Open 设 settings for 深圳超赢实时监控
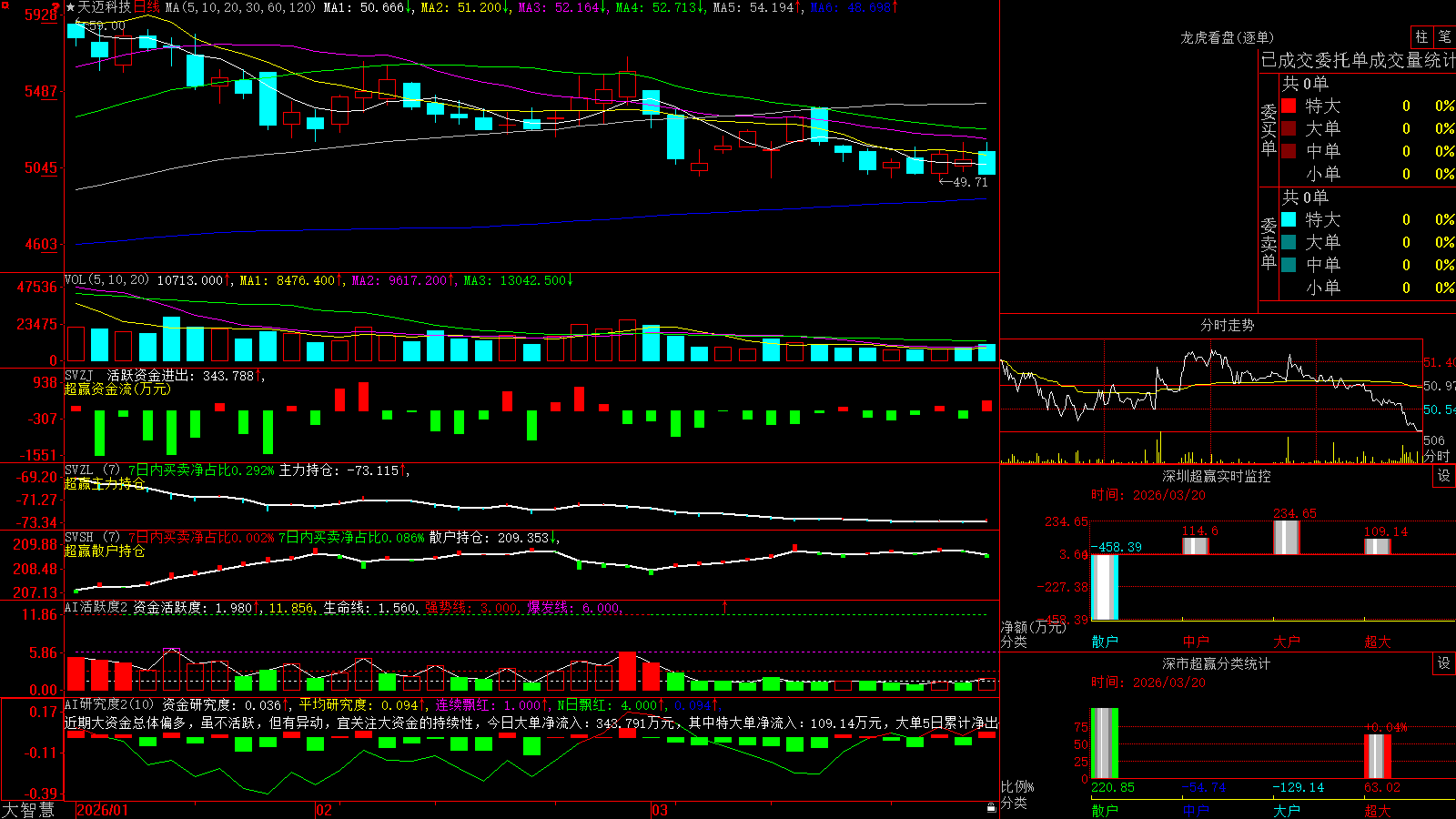The image size is (1456, 819). [x=1444, y=476]
